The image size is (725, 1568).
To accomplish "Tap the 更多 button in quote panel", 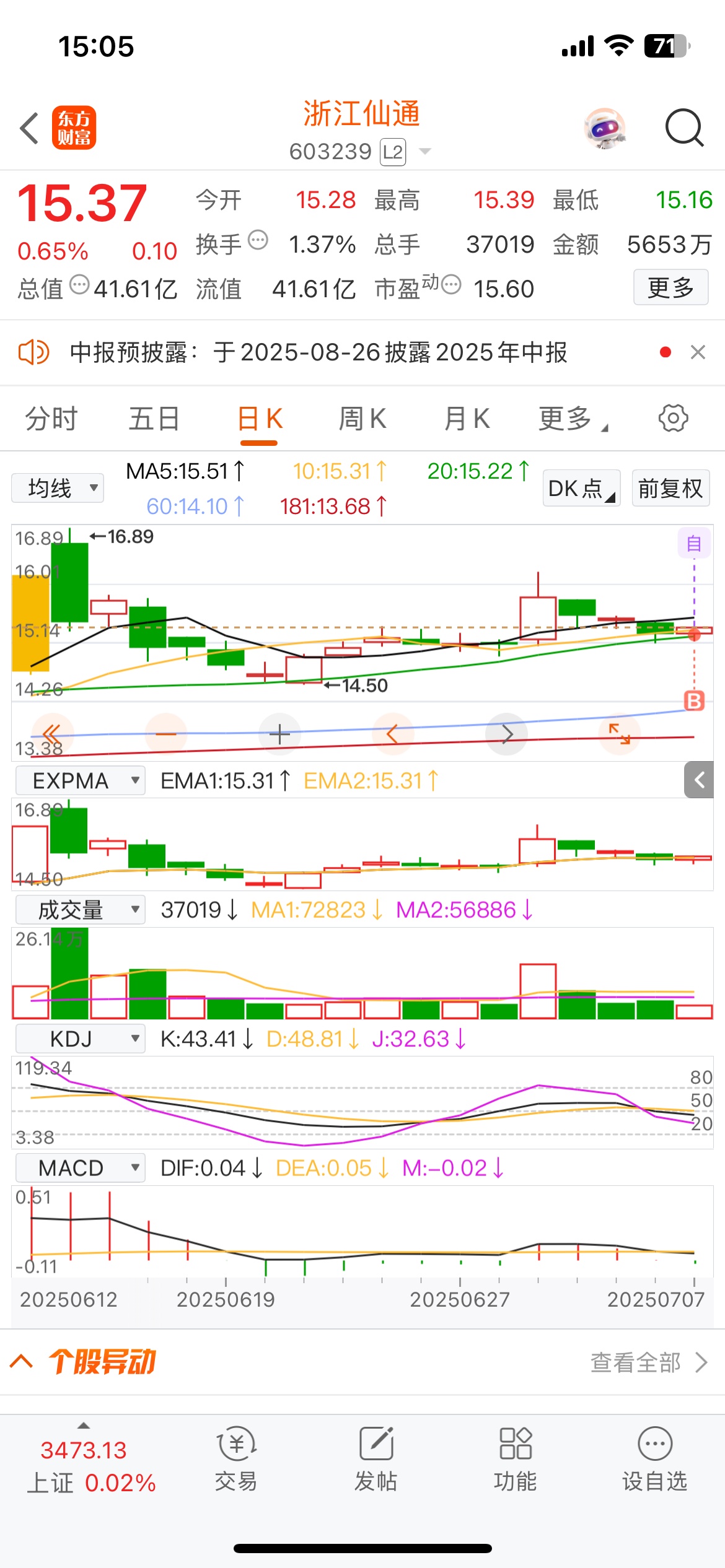I will [670, 287].
